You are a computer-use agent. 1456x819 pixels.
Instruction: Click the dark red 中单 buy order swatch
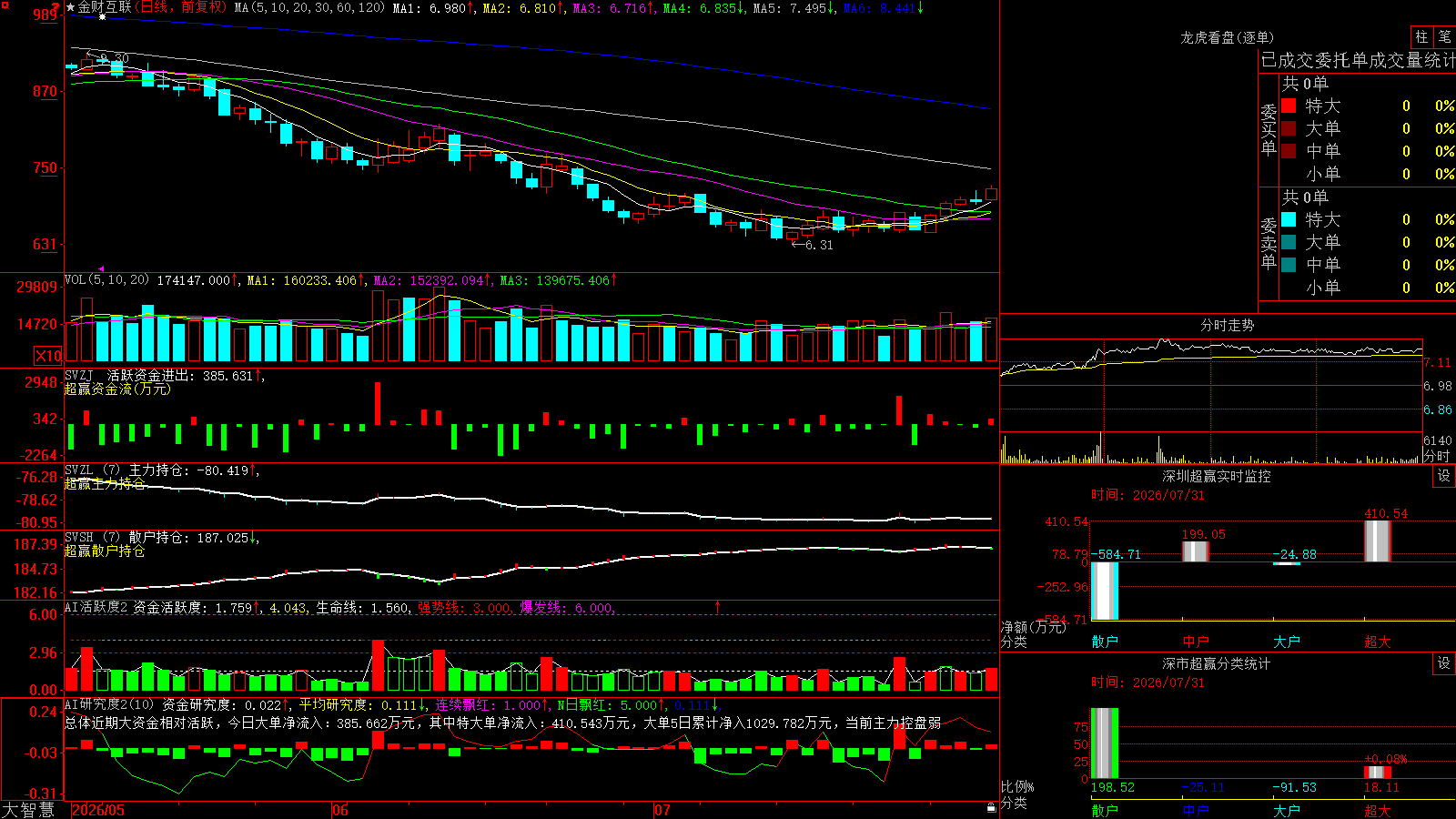point(1289,151)
